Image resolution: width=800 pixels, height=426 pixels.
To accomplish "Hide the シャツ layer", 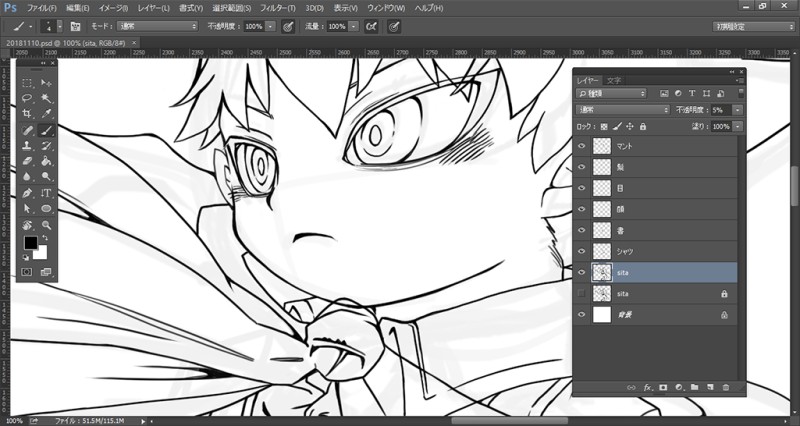I will [581, 251].
